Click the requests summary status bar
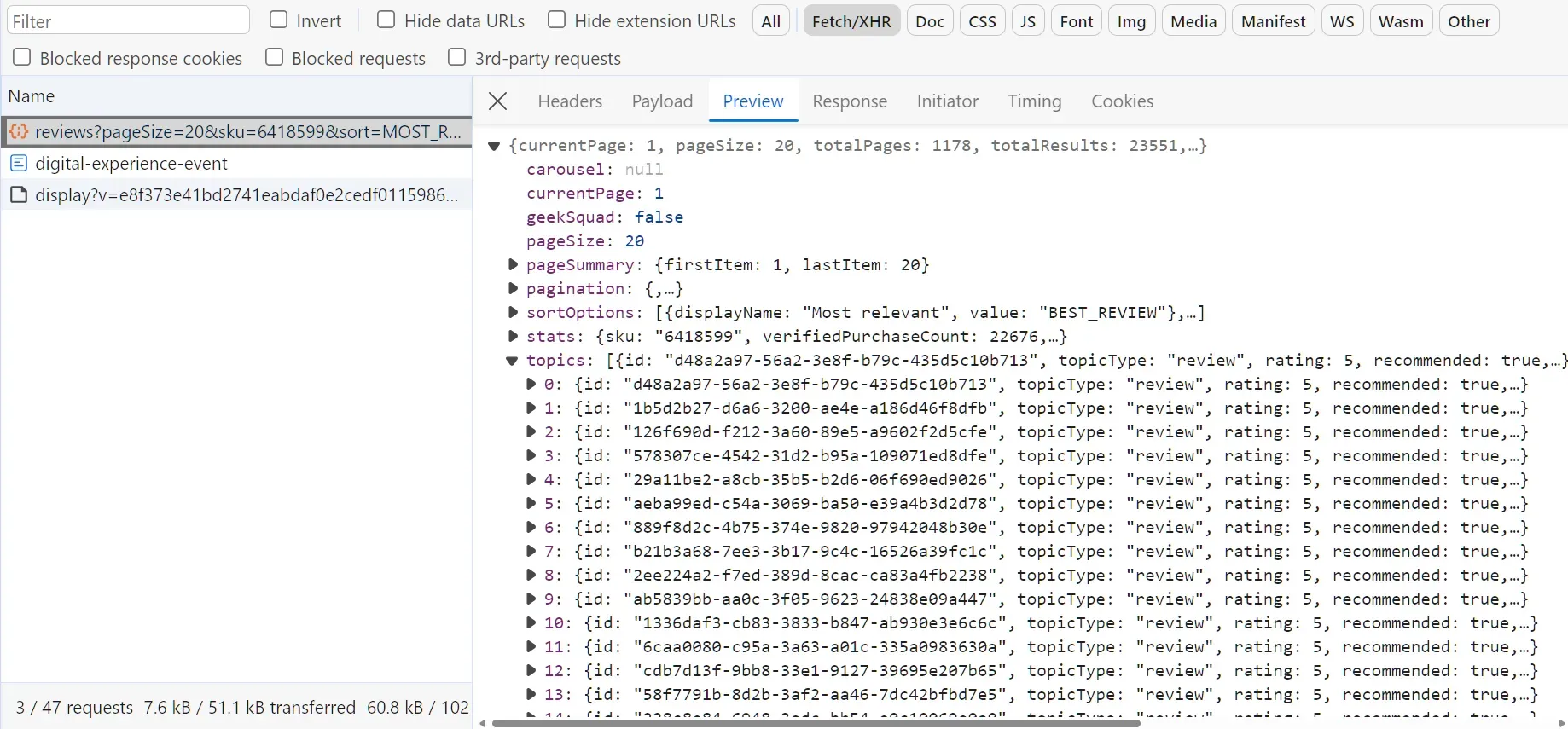This screenshot has height=729, width=1568. (236, 707)
